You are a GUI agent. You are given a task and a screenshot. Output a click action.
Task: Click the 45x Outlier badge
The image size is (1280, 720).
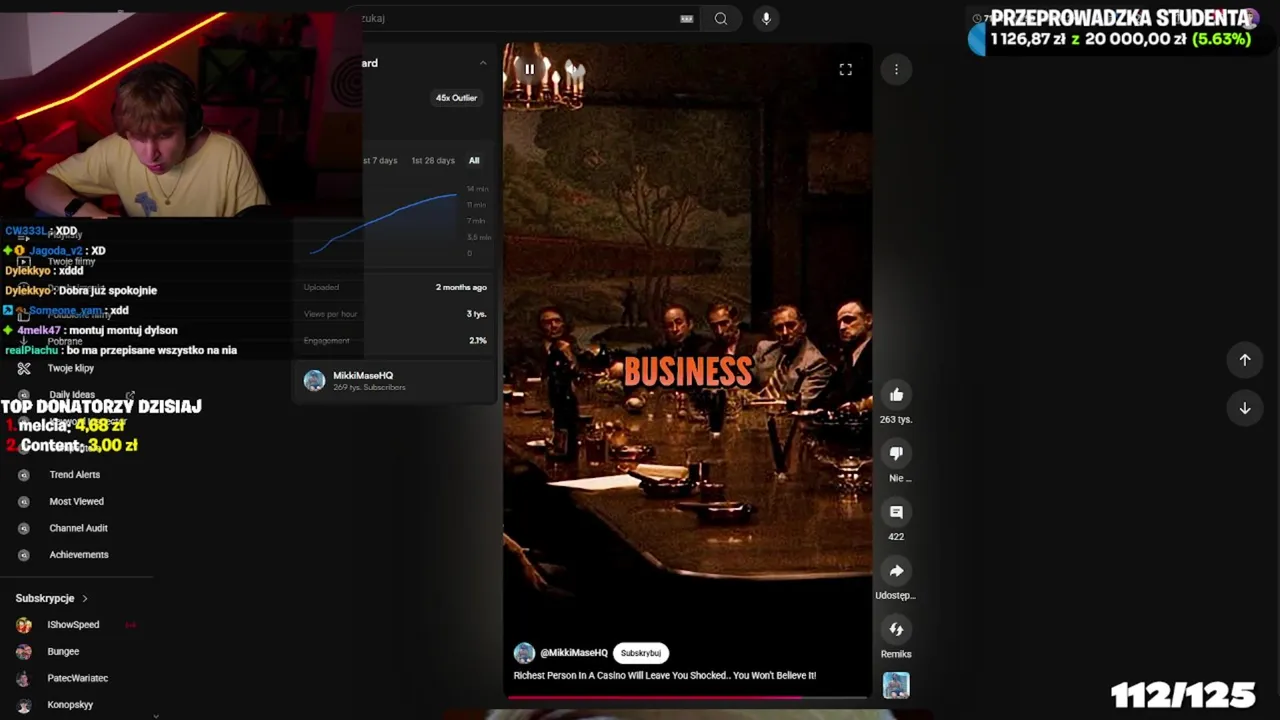(x=456, y=98)
